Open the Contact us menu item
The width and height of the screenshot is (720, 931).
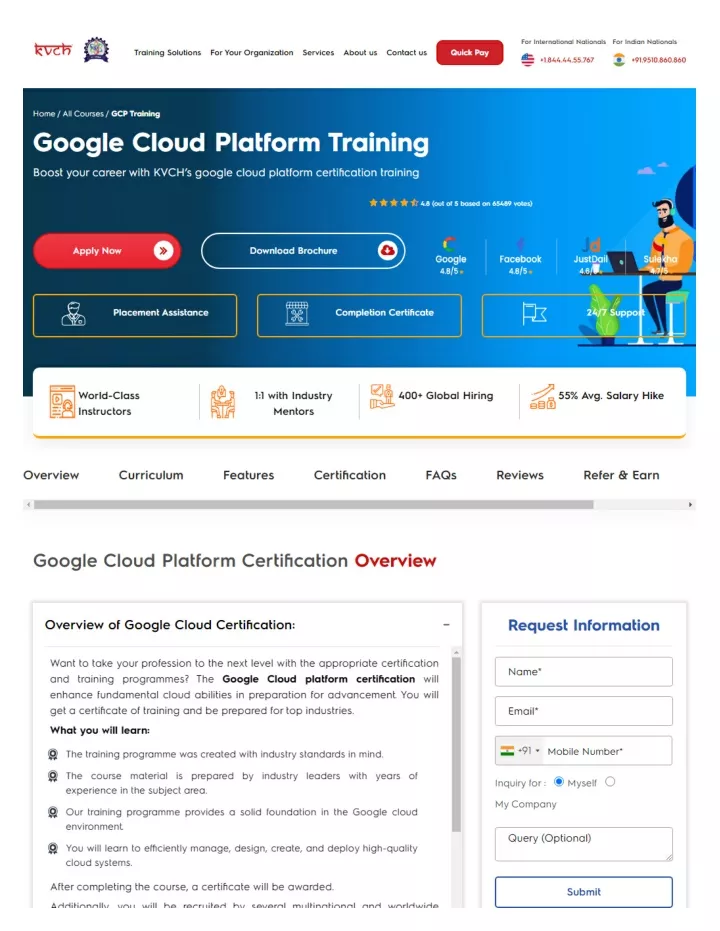tap(407, 53)
